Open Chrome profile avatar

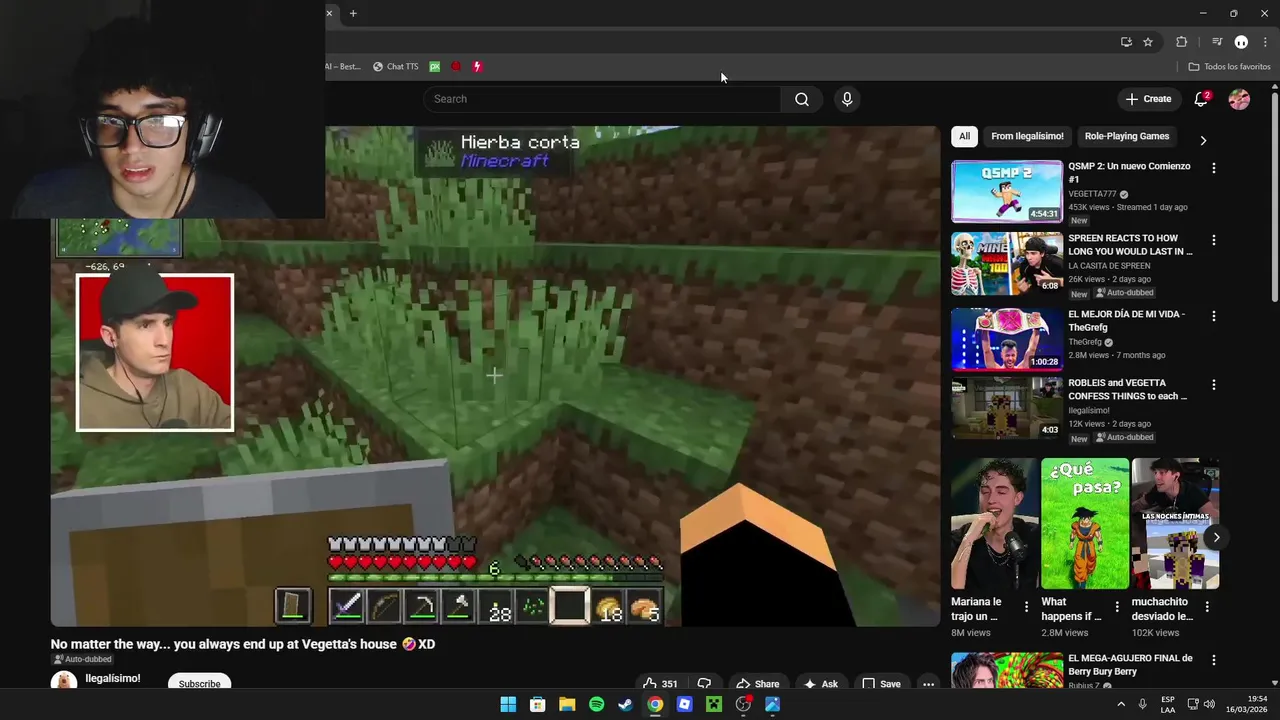(1241, 42)
